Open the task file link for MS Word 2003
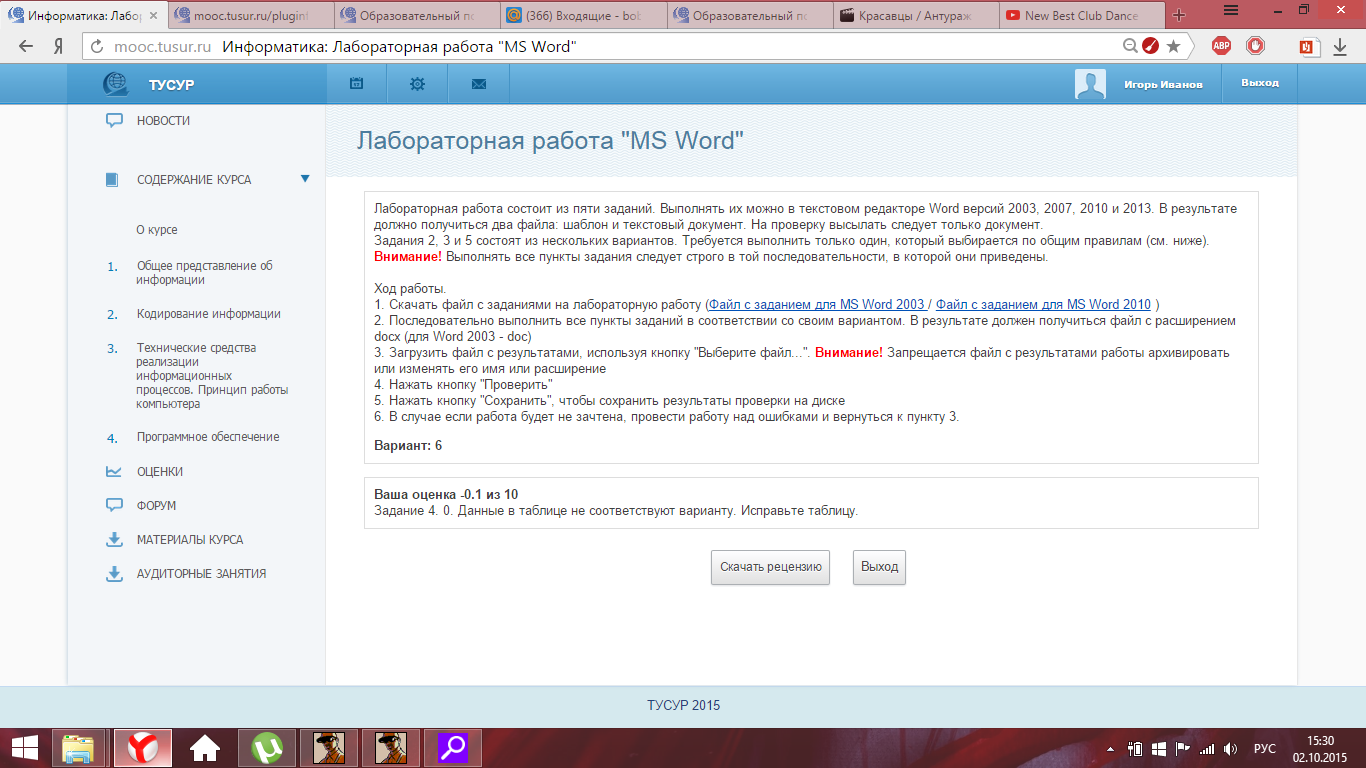The height and width of the screenshot is (768, 1366). click(x=817, y=305)
